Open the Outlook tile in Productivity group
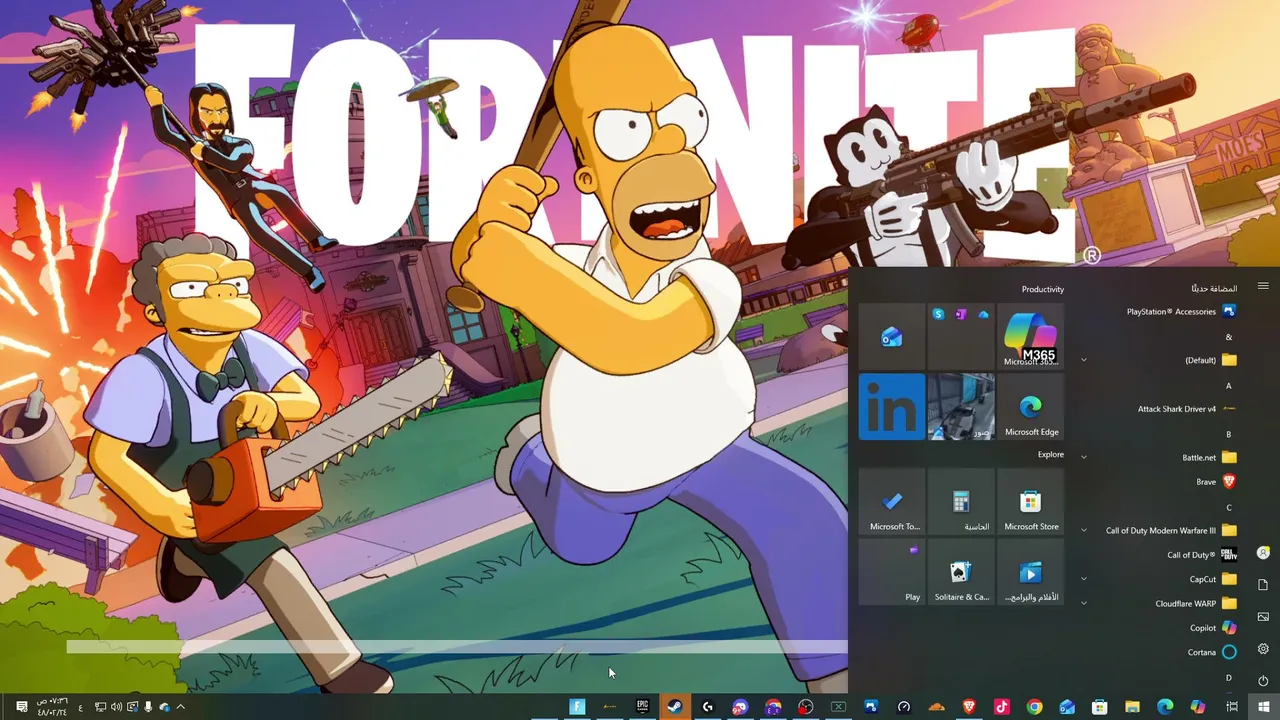Image resolution: width=1280 pixels, height=720 pixels. click(x=892, y=337)
